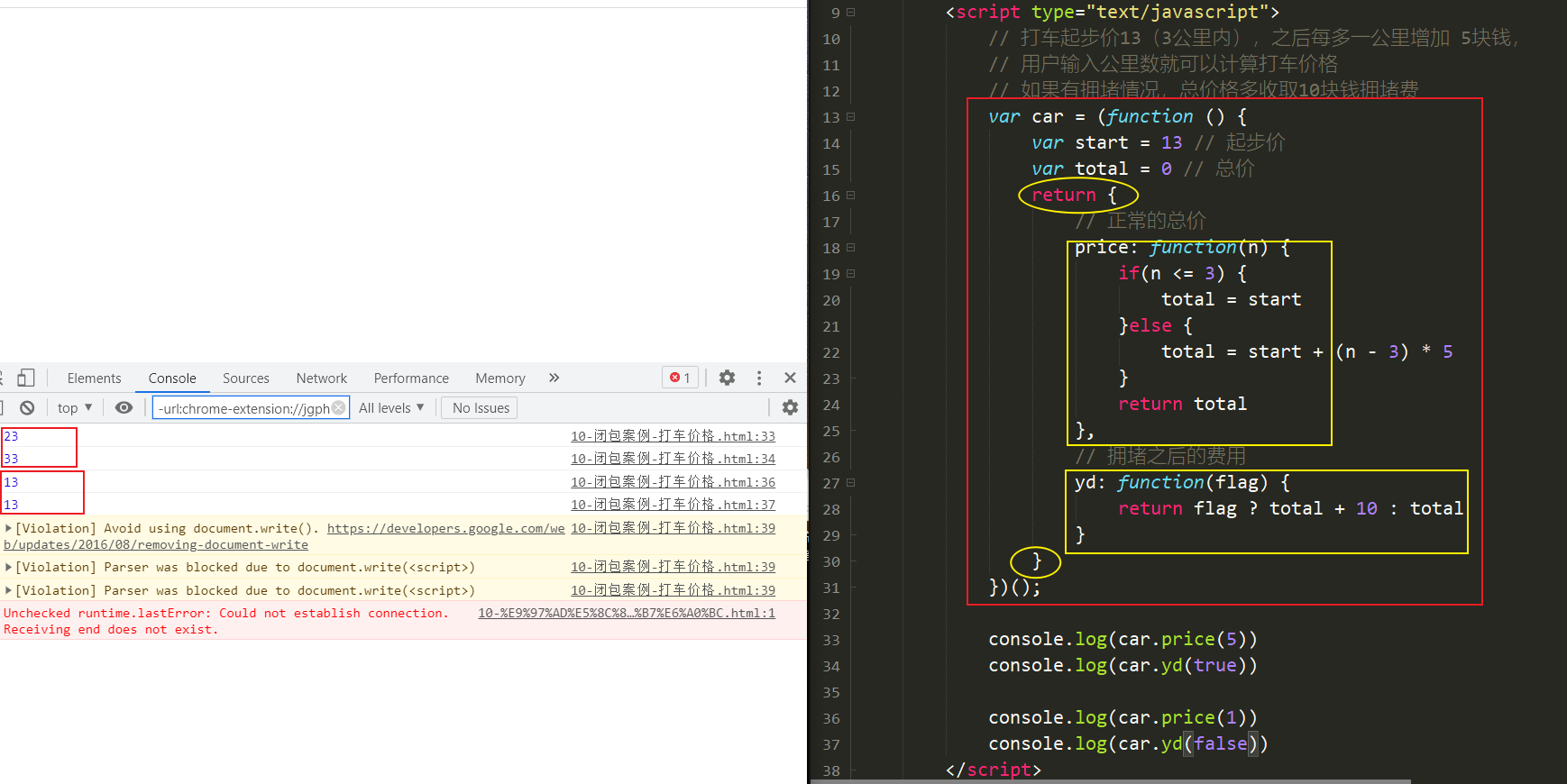Open DevTools settings gear next to error badge
The height and width of the screenshot is (784, 1567).
click(x=727, y=378)
